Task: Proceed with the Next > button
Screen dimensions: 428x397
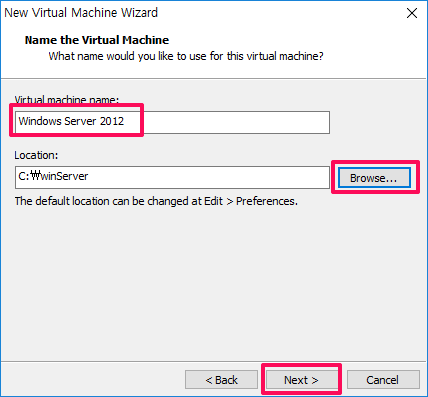Action: tap(301, 379)
